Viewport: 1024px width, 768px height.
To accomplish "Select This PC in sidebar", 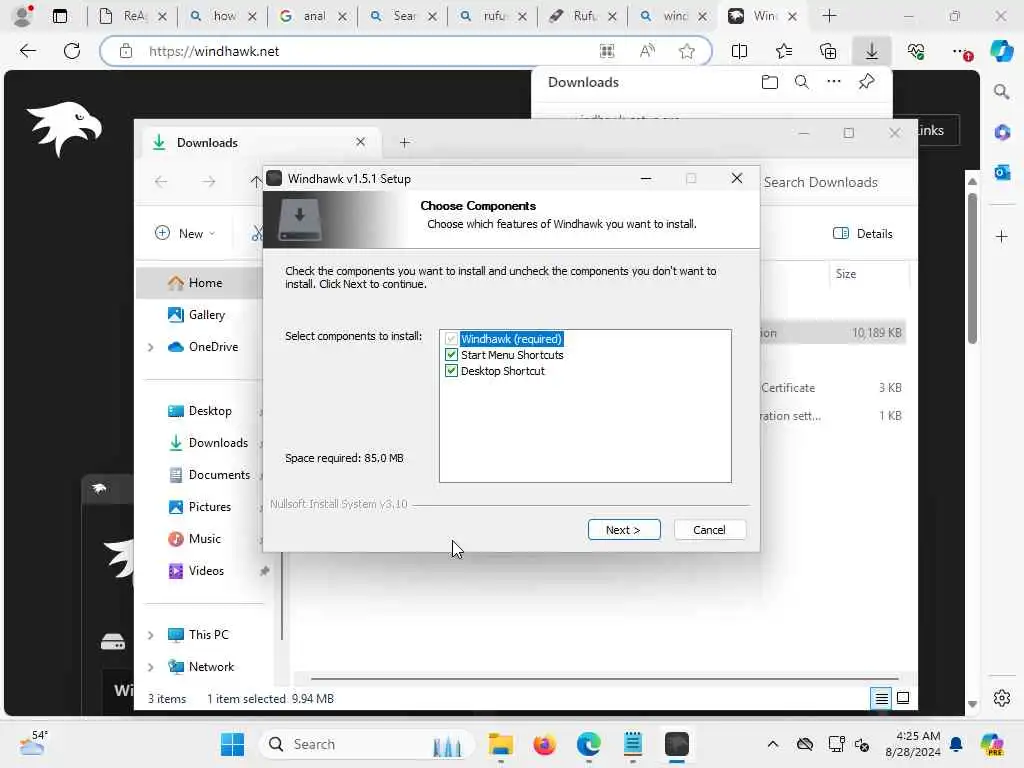I will tap(208, 635).
